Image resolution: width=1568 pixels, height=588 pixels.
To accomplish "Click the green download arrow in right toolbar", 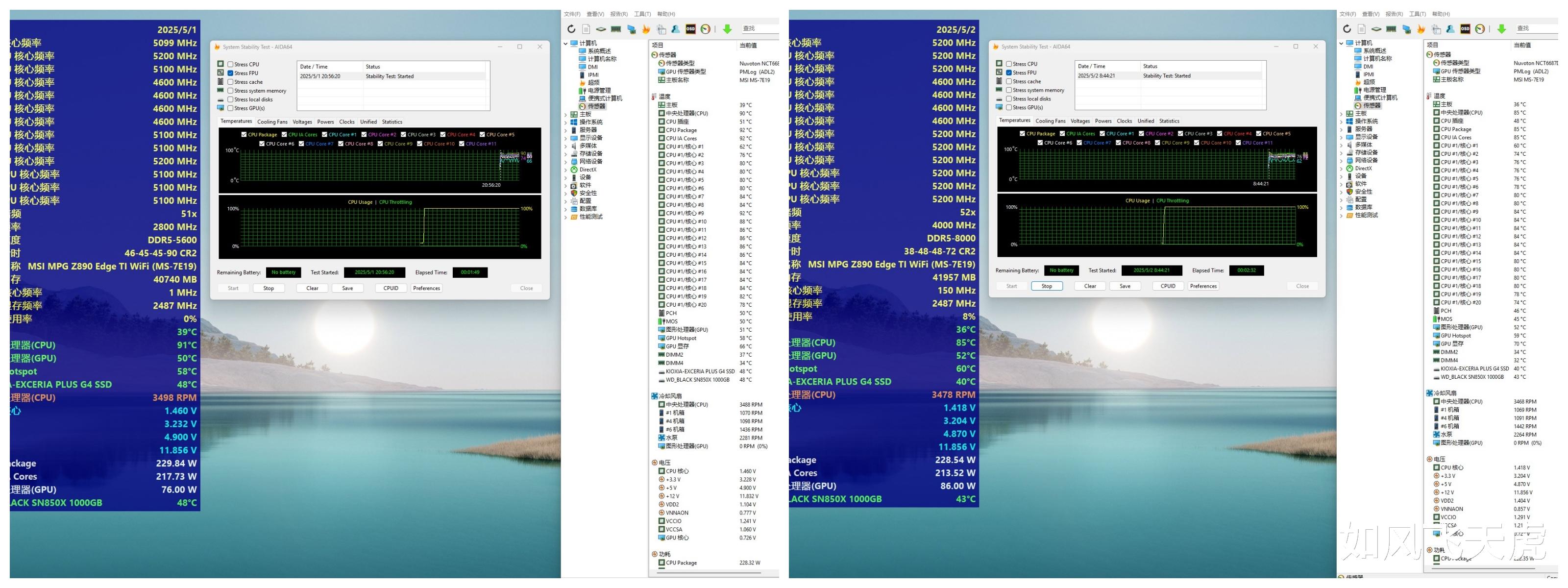I will pos(1501,28).
